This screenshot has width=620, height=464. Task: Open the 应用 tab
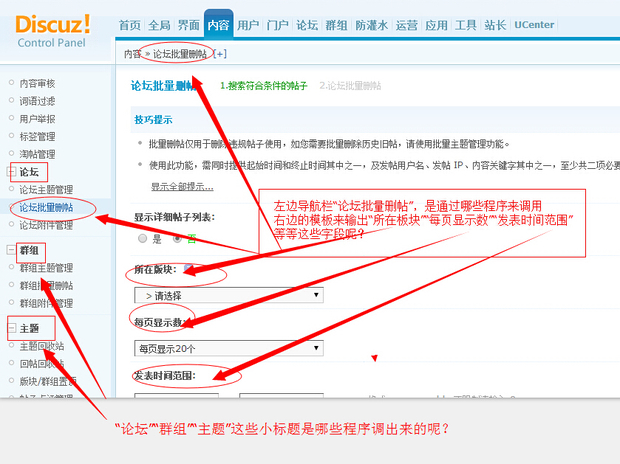point(436,25)
